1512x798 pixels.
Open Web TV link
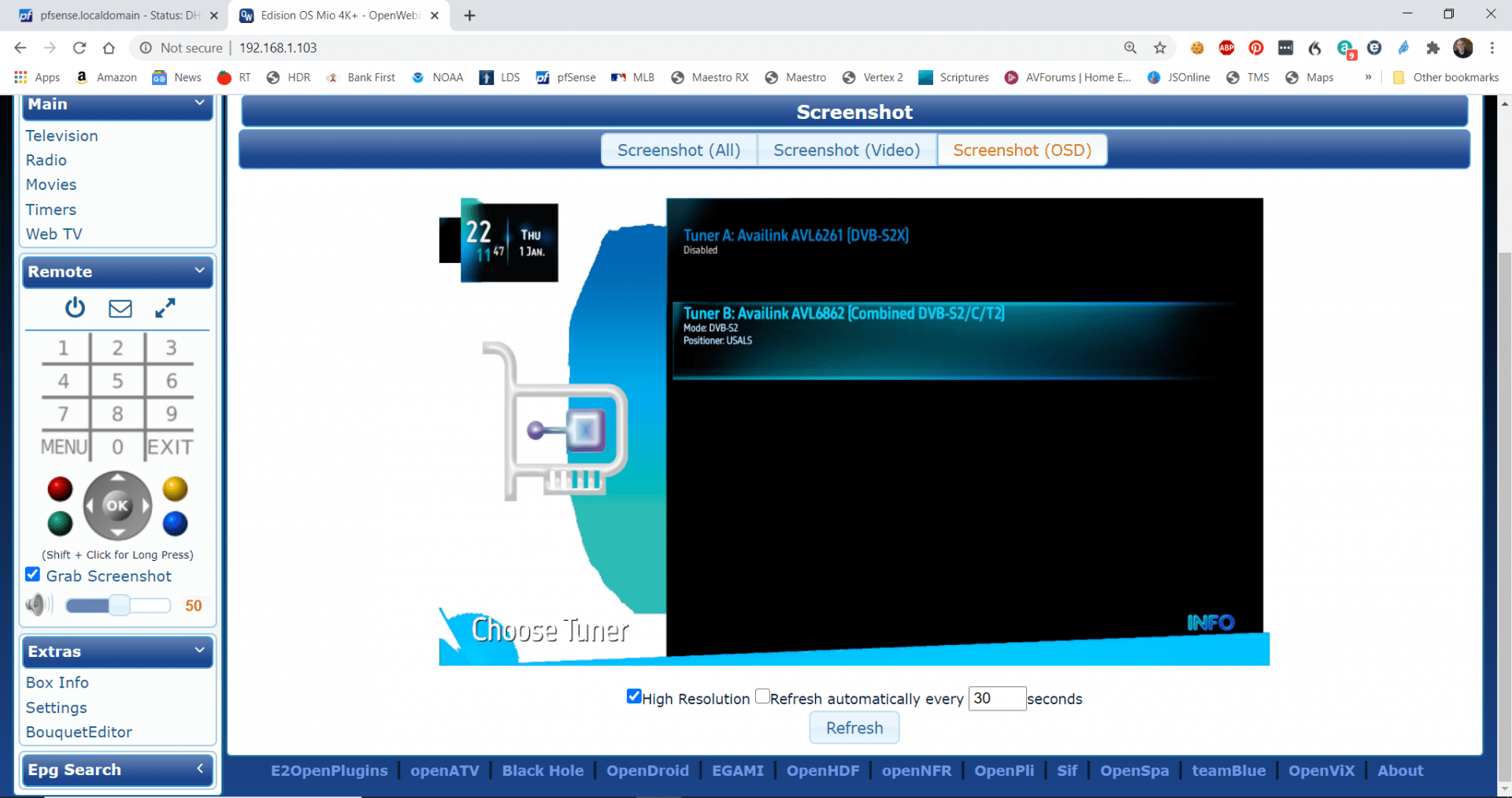[x=54, y=234]
